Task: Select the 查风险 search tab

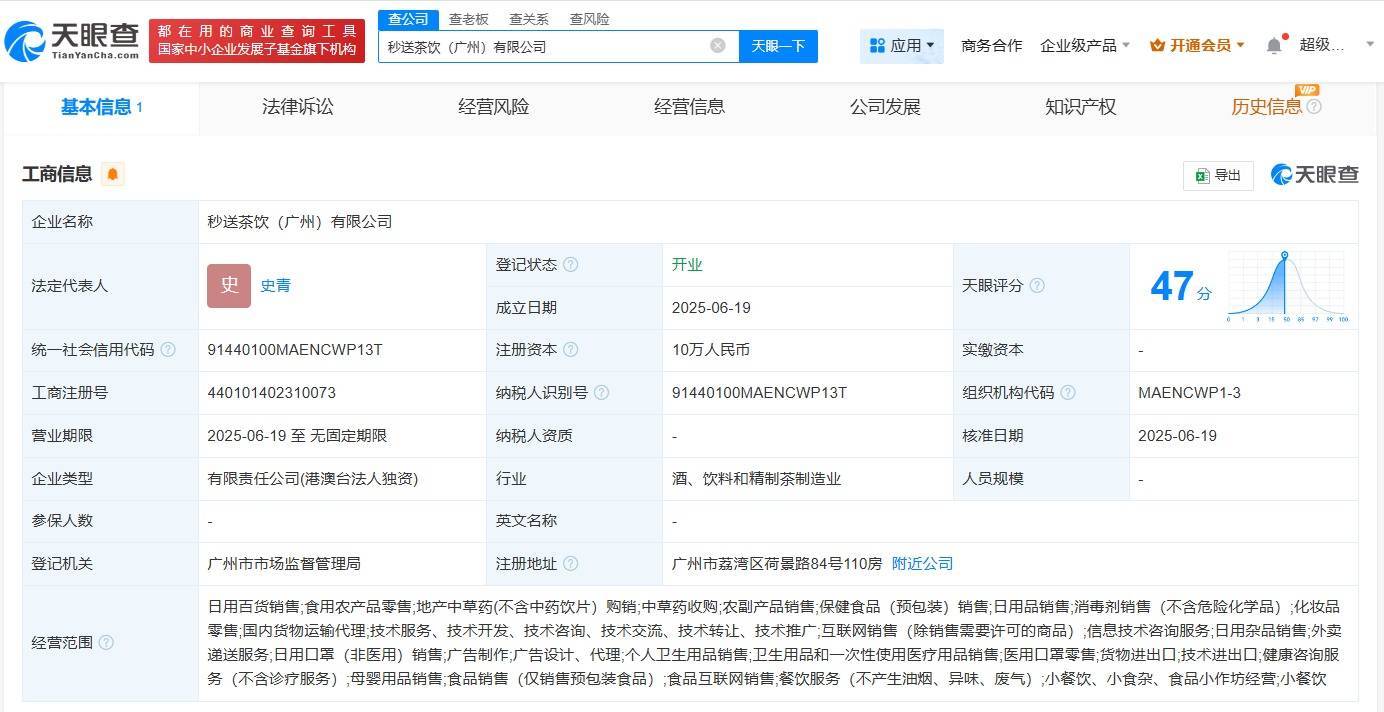Action: tap(589, 19)
